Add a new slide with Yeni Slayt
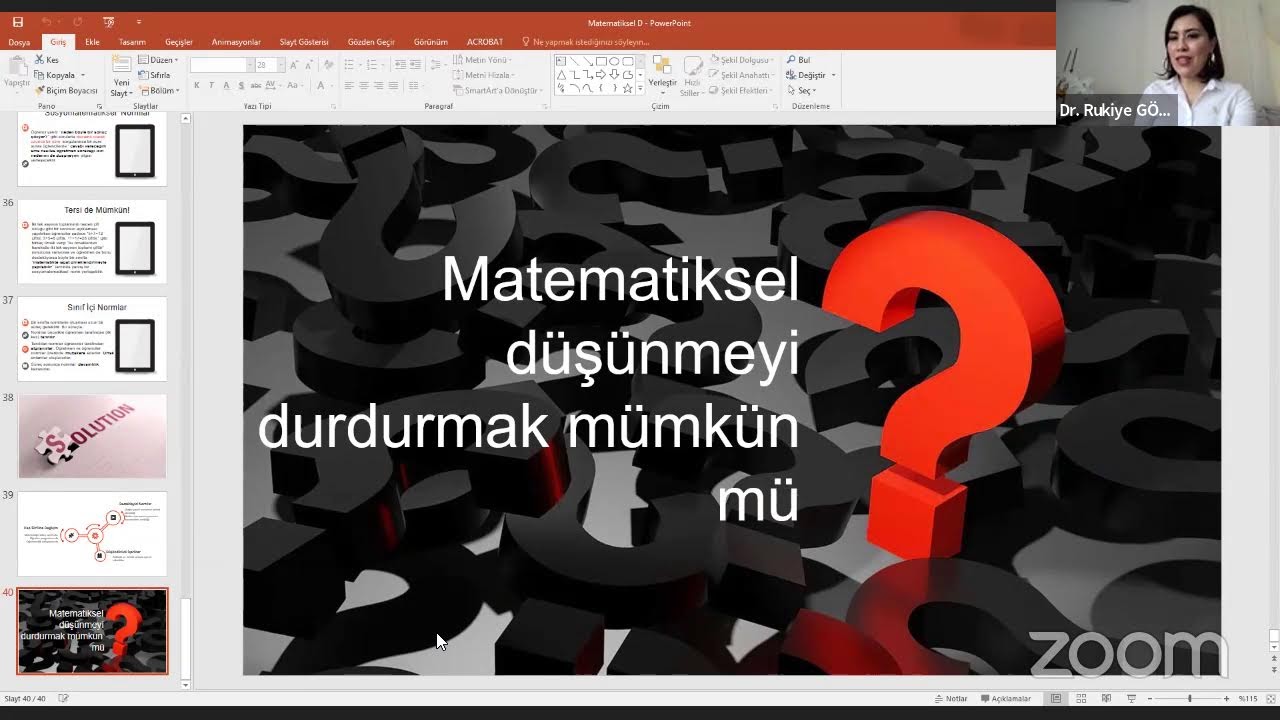This screenshot has width=1280, height=720. [121, 76]
